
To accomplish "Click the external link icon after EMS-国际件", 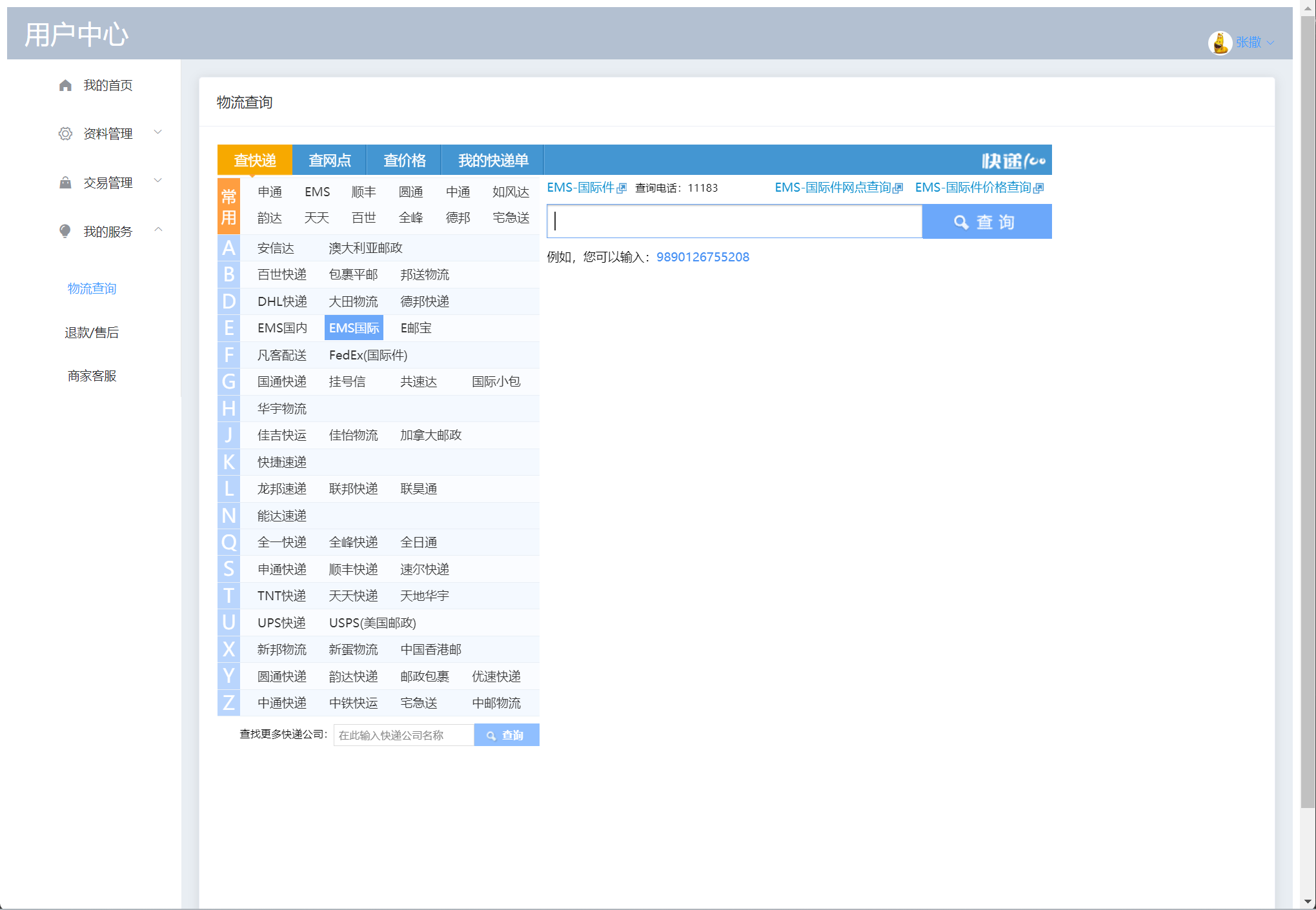I will 622,188.
